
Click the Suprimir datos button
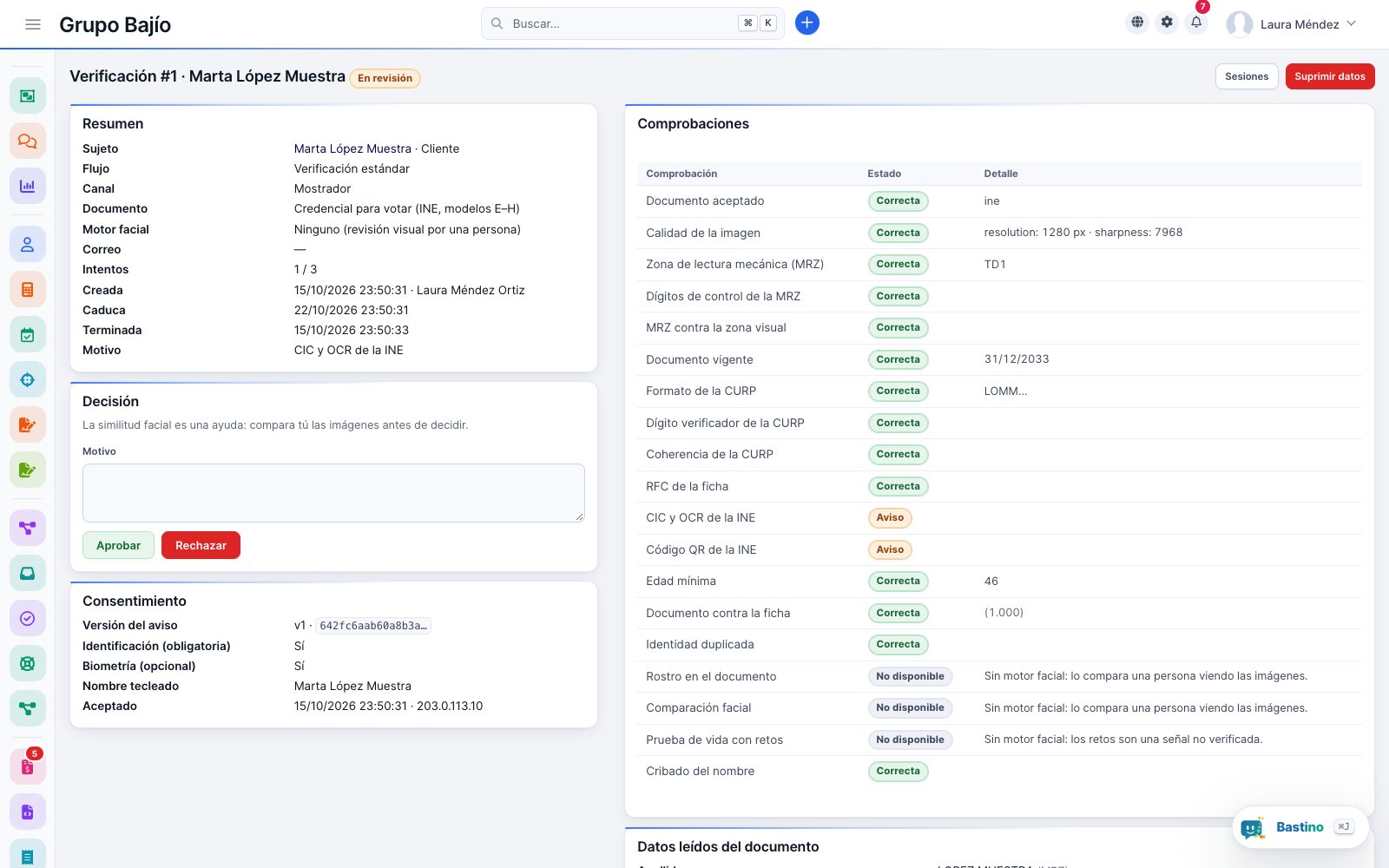[1330, 76]
